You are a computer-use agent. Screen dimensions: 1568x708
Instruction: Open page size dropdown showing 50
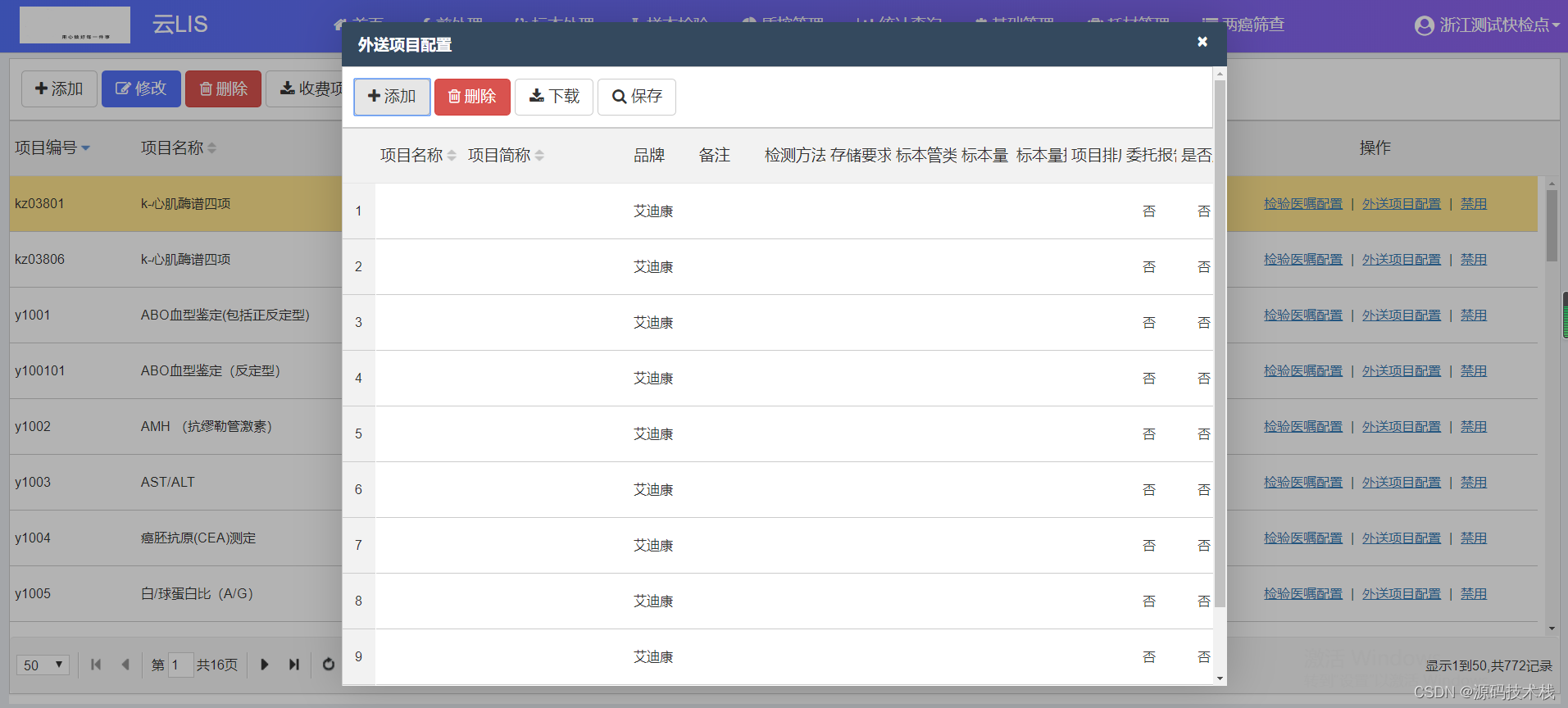(x=43, y=665)
